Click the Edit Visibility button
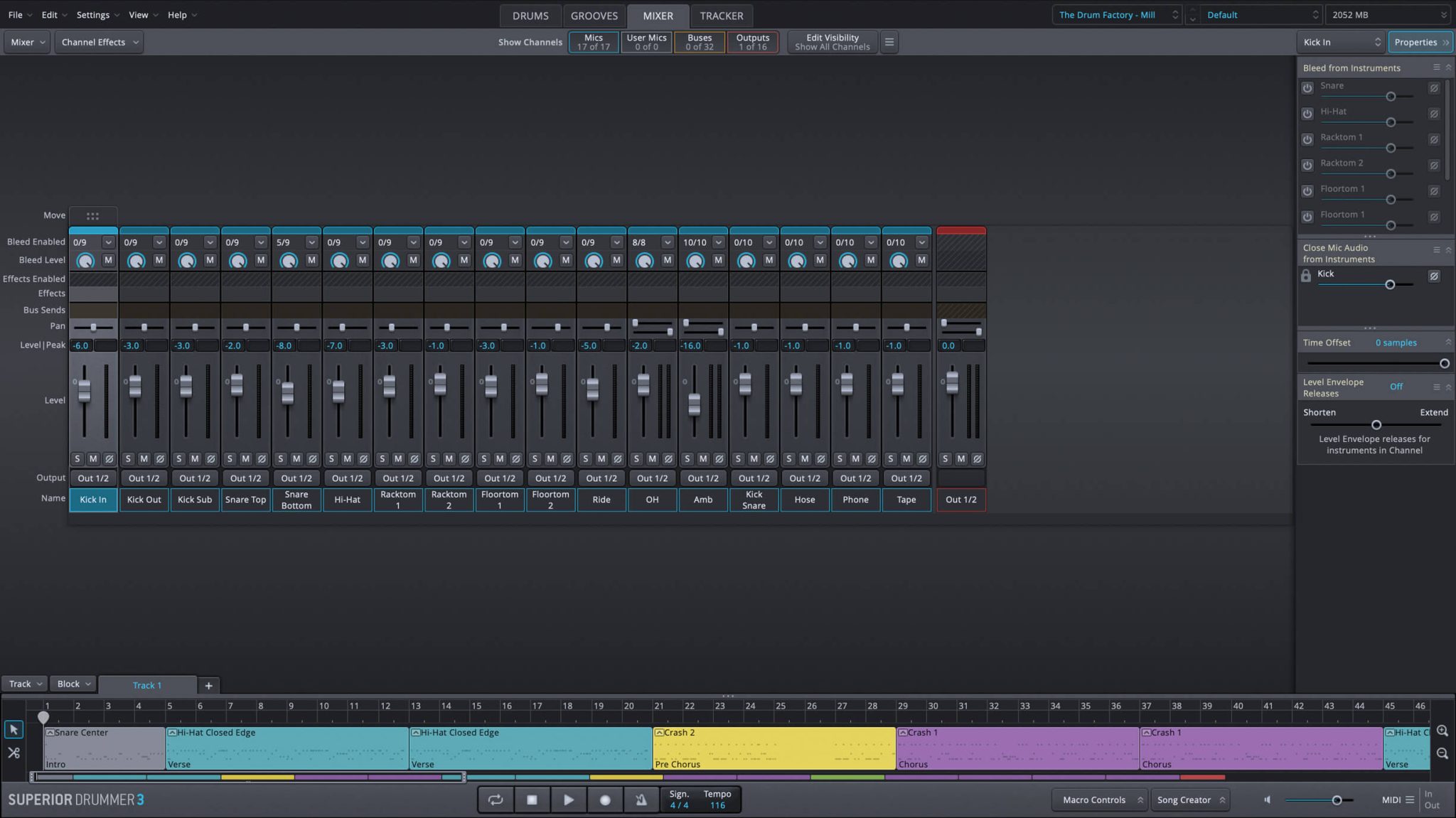 coord(832,42)
